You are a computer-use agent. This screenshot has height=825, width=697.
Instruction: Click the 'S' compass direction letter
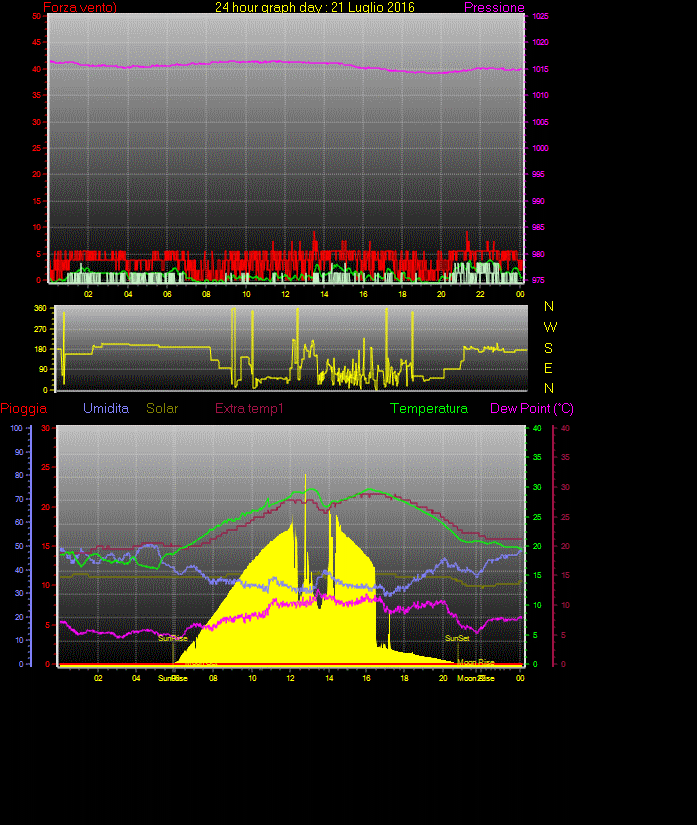click(550, 348)
